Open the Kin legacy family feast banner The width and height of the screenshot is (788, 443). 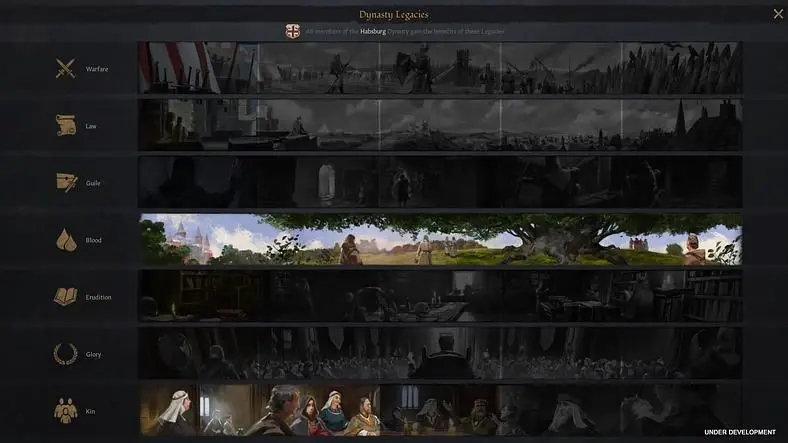point(440,410)
